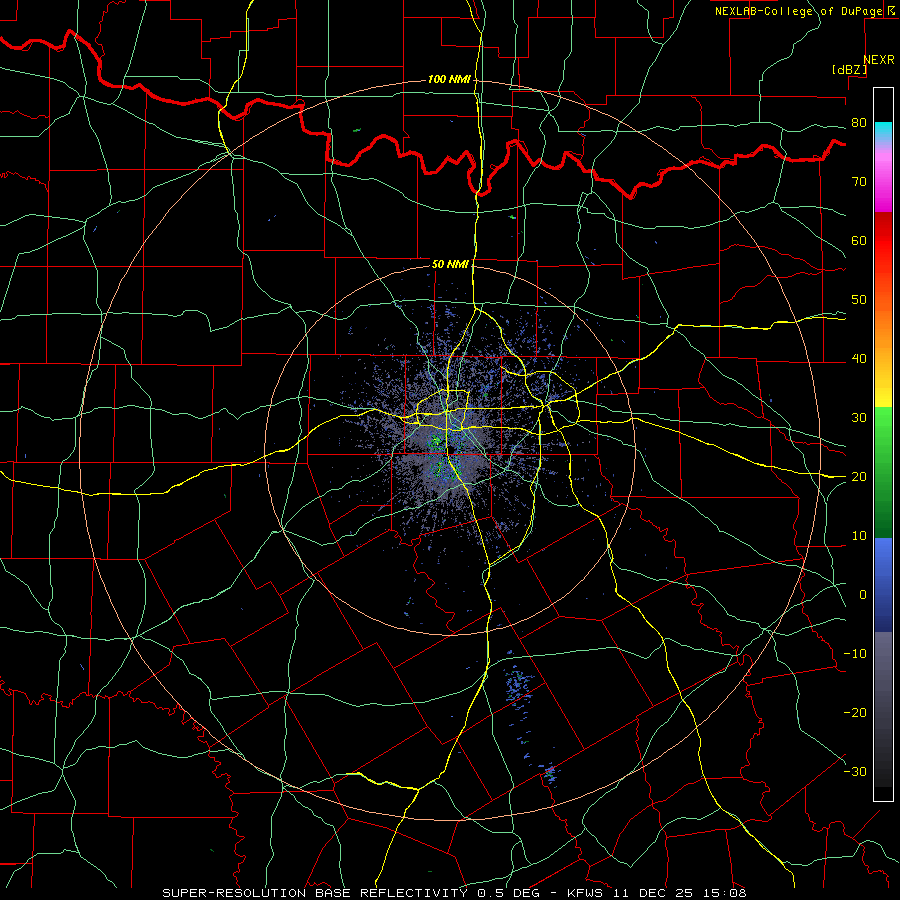Click the 0 value on the dBZ scale
The image size is (900, 900).
pos(863,595)
